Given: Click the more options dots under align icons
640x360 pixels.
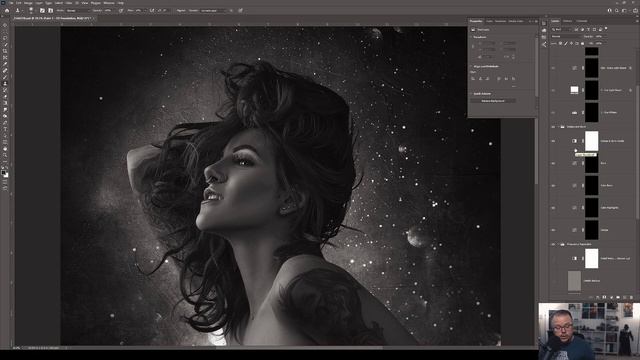Looking at the screenshot, I should pyautogui.click(x=513, y=86).
